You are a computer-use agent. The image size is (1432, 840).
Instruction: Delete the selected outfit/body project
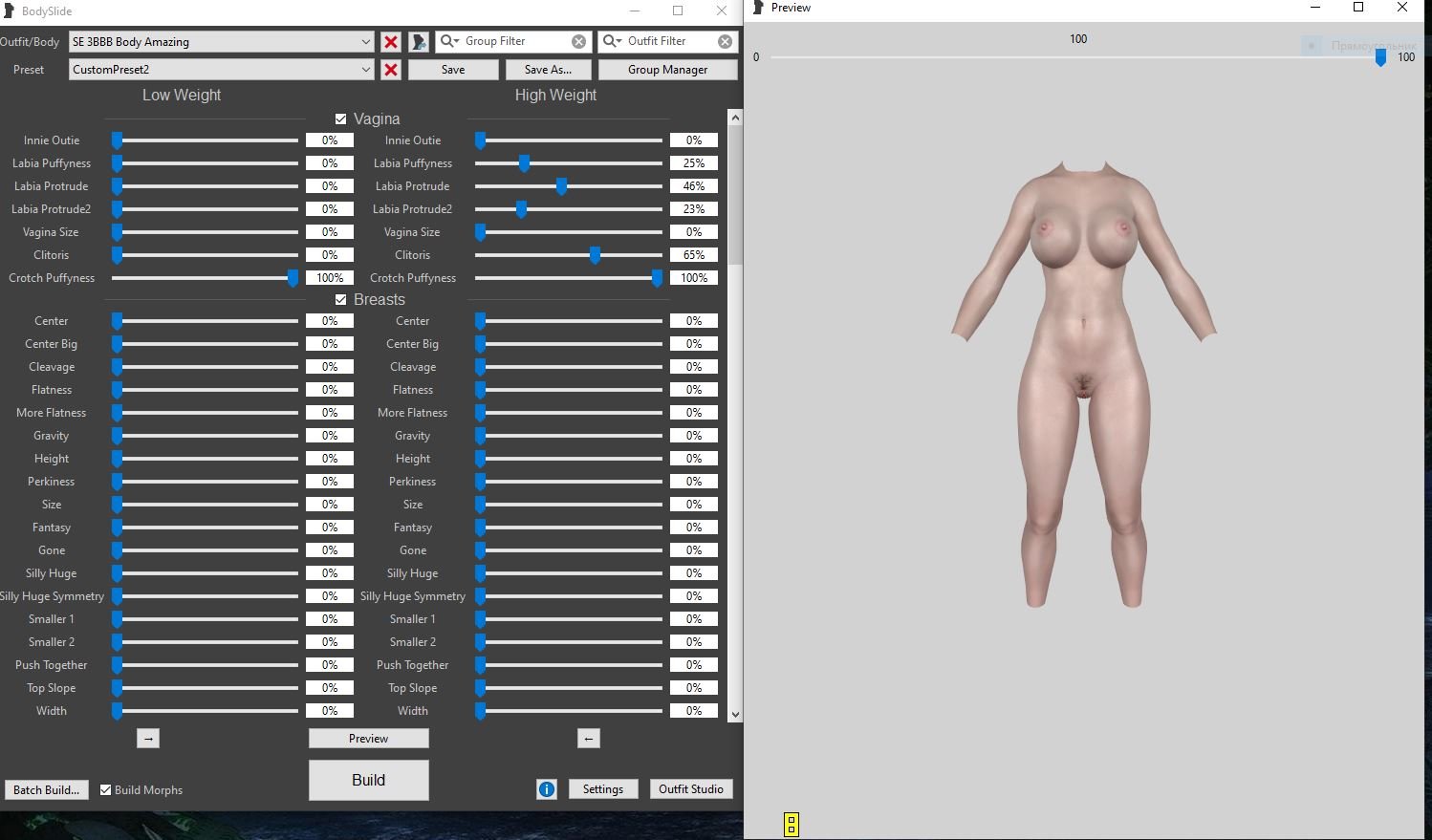coord(390,42)
